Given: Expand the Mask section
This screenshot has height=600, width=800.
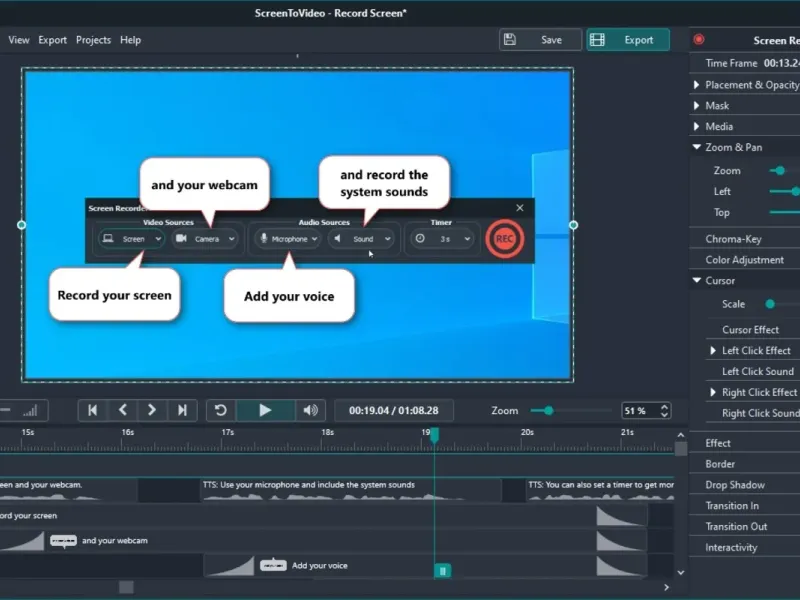Looking at the screenshot, I should click(696, 106).
